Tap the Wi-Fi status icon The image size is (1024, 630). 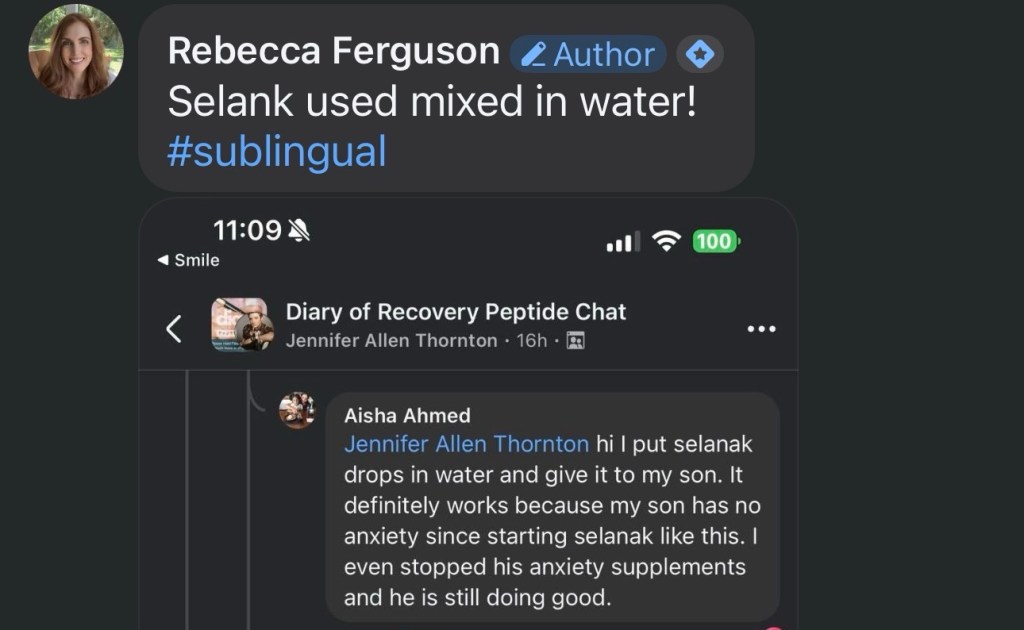click(665, 240)
